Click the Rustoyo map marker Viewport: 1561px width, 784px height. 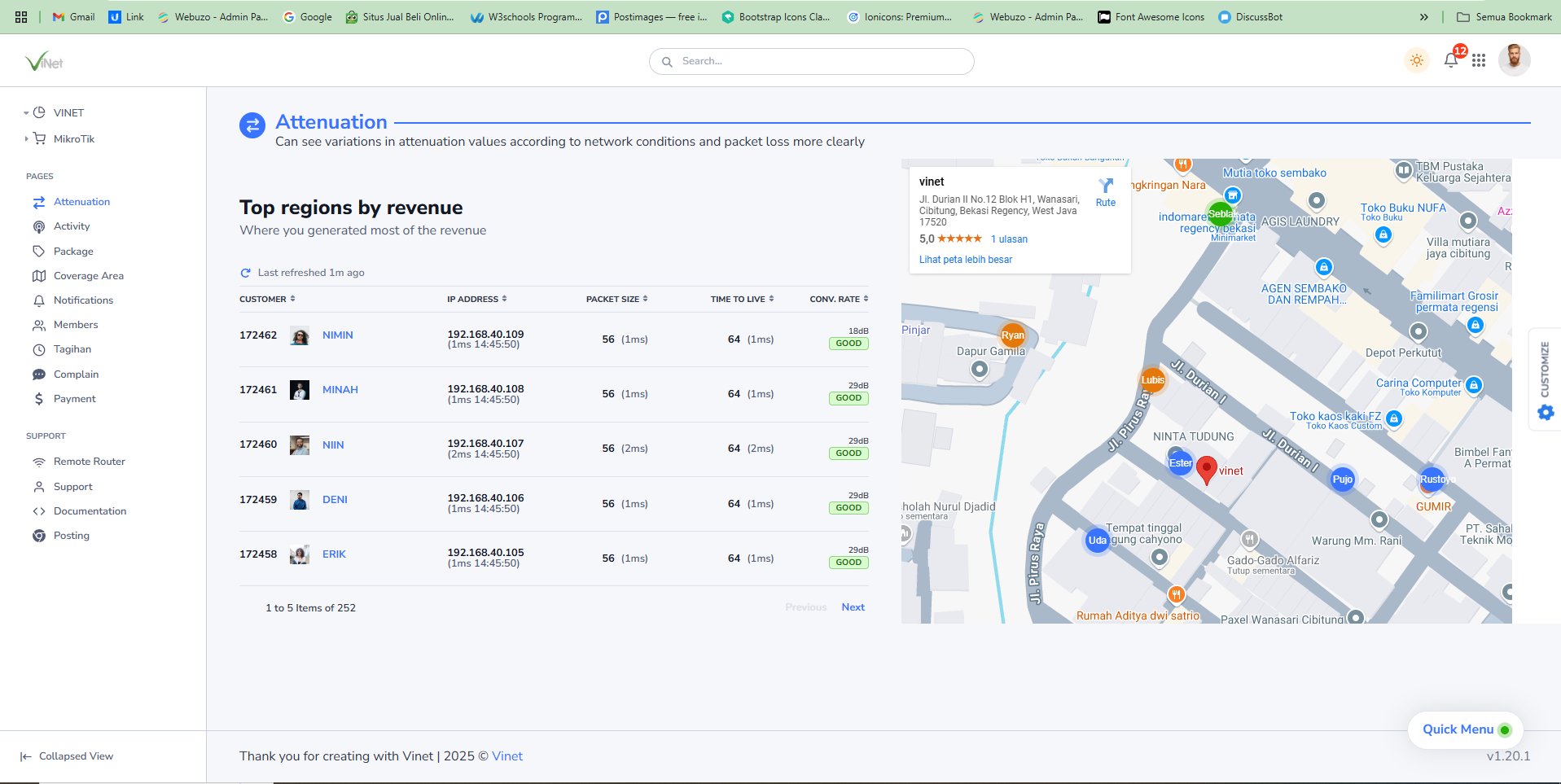[1432, 480]
